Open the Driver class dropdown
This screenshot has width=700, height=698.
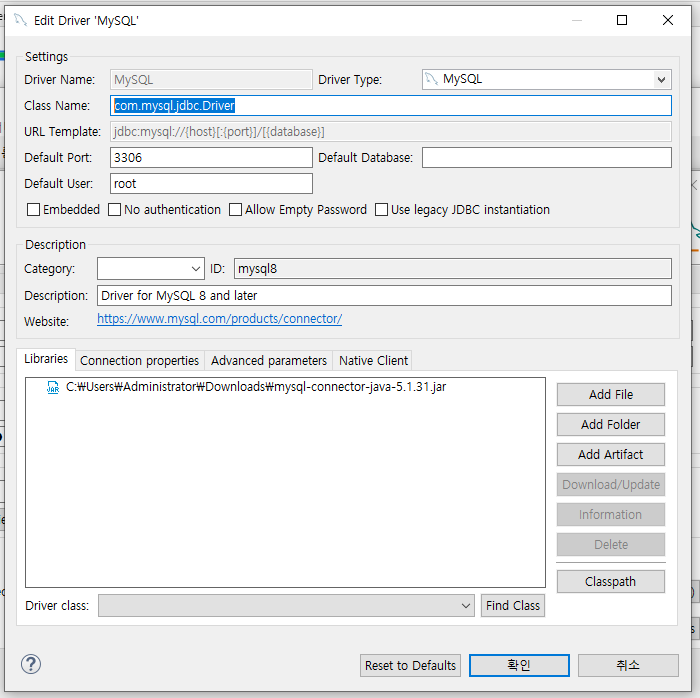[x=466, y=606]
